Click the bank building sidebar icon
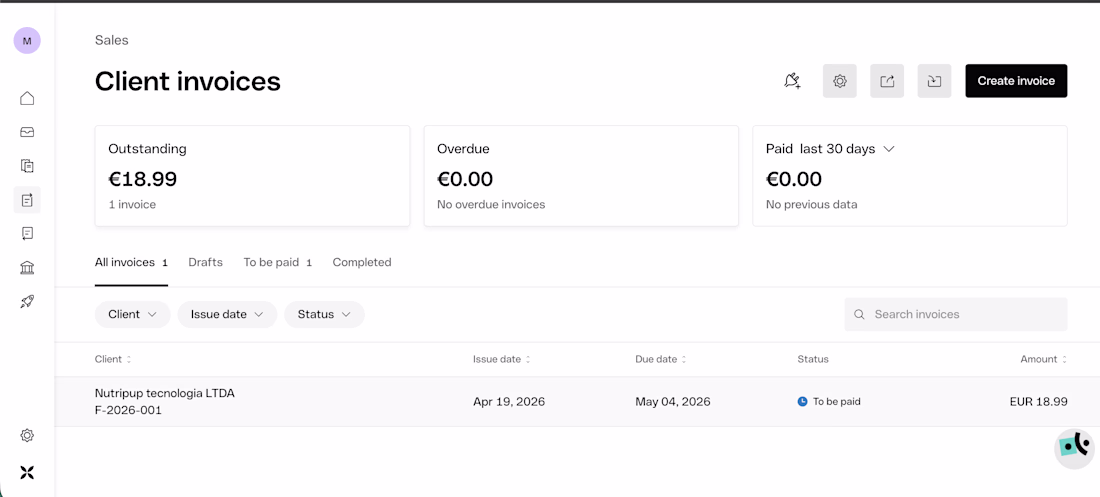The image size is (1100, 497). coord(27,267)
